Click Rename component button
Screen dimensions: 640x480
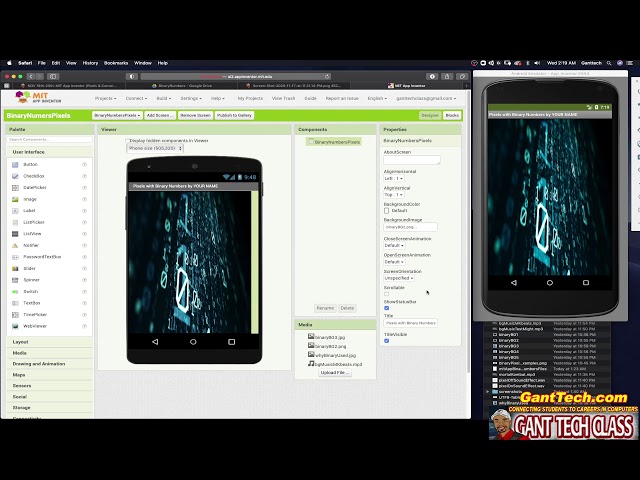[x=325, y=308]
